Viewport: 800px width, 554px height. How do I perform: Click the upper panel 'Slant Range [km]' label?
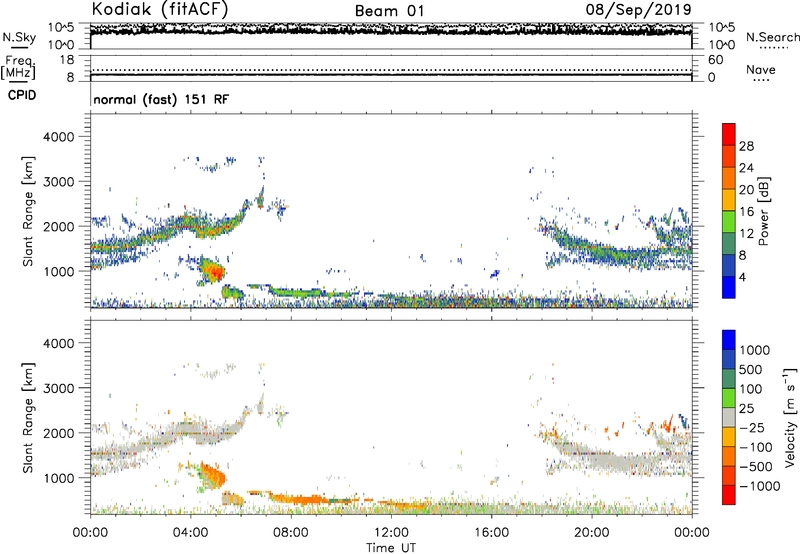pyautogui.click(x=28, y=211)
